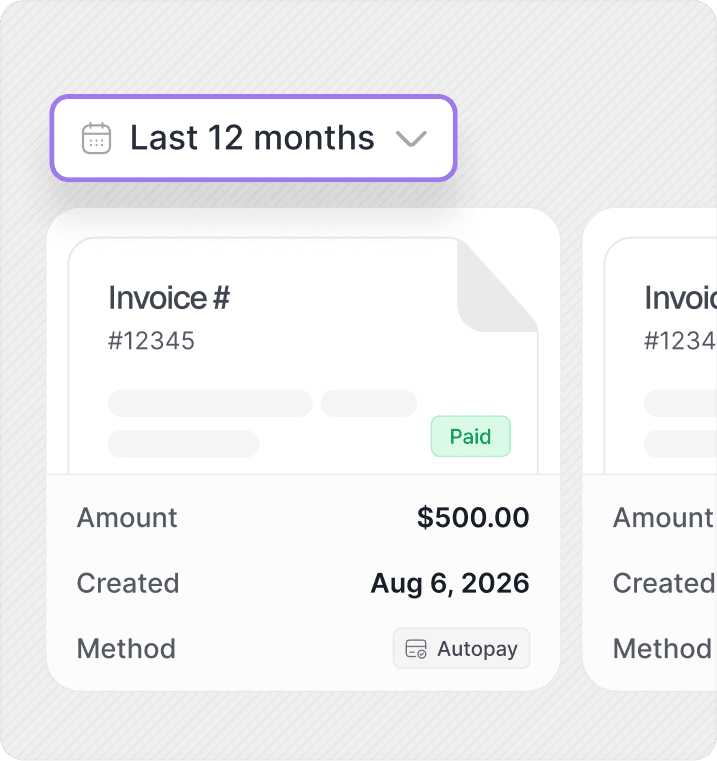Select invoice number #12345
The width and height of the screenshot is (717, 761).
pos(151,341)
